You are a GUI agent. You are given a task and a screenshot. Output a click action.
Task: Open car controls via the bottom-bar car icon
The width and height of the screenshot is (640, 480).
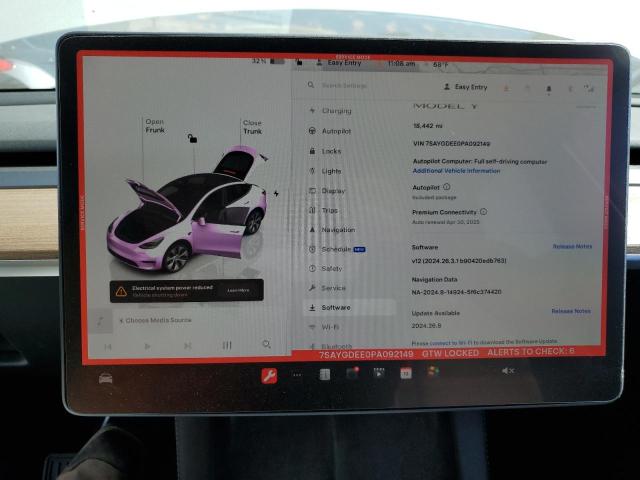click(106, 378)
